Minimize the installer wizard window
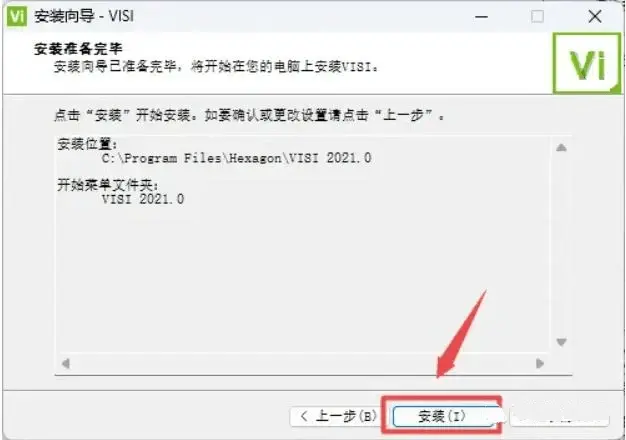This screenshot has height=440, width=626. point(481,17)
